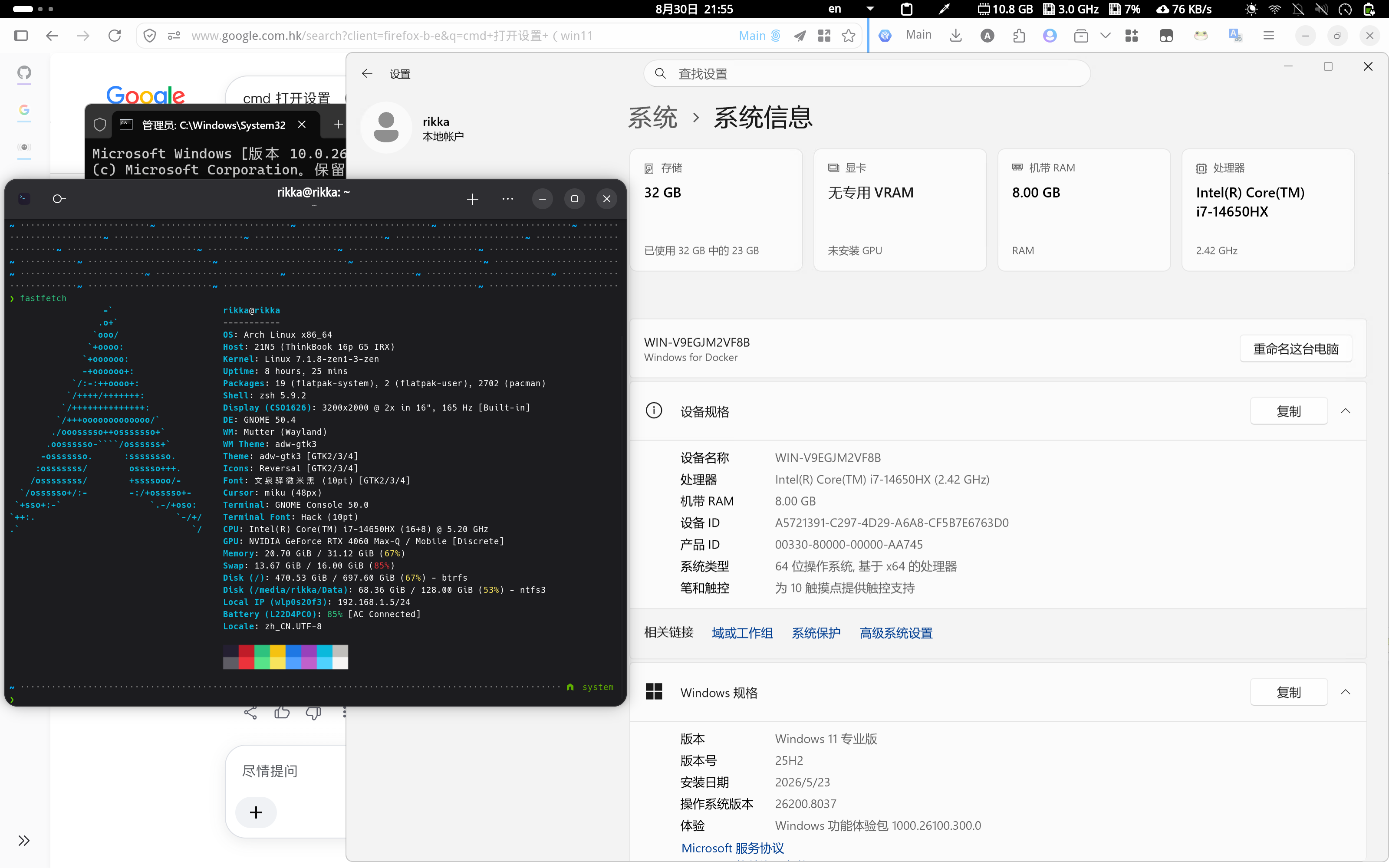Open 域或工作组 link
This screenshot has width=1389, height=868.
coord(742,633)
